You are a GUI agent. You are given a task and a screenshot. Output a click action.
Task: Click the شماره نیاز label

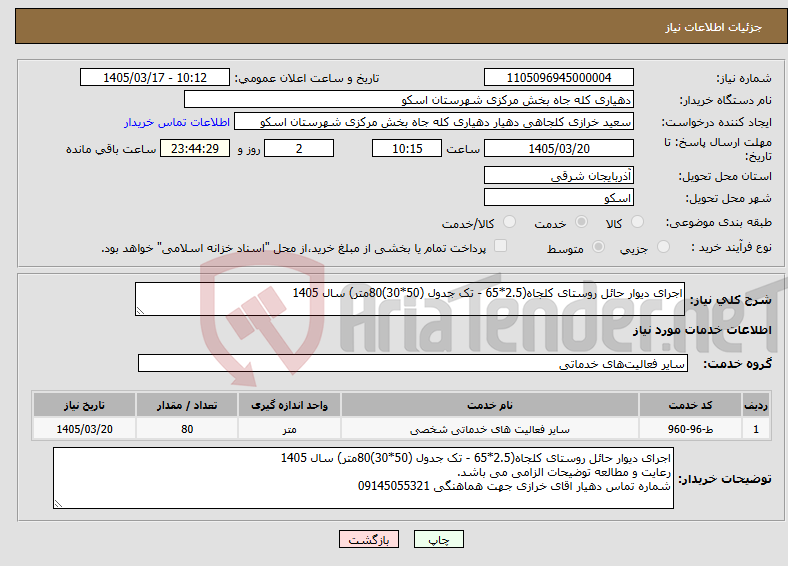pos(744,78)
